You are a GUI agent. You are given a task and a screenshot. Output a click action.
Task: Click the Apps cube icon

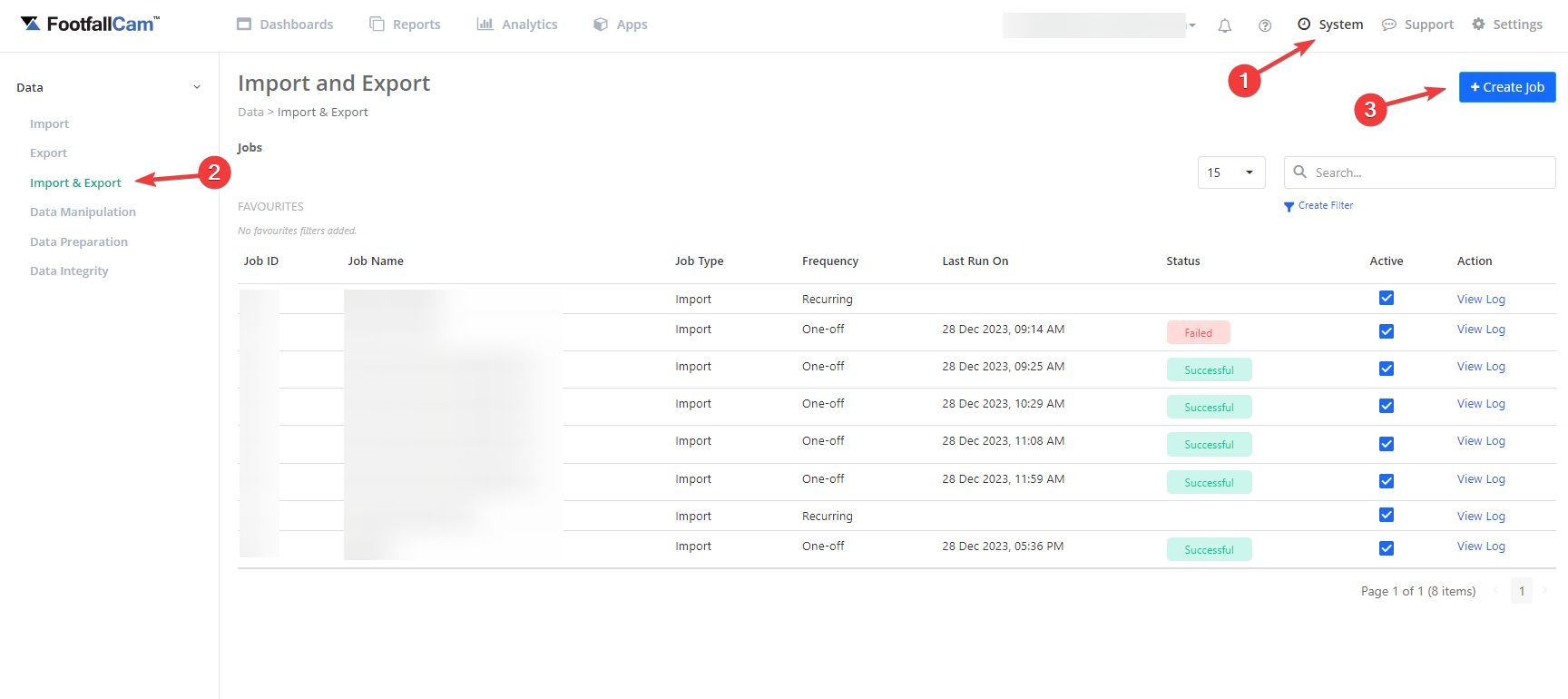tap(601, 25)
